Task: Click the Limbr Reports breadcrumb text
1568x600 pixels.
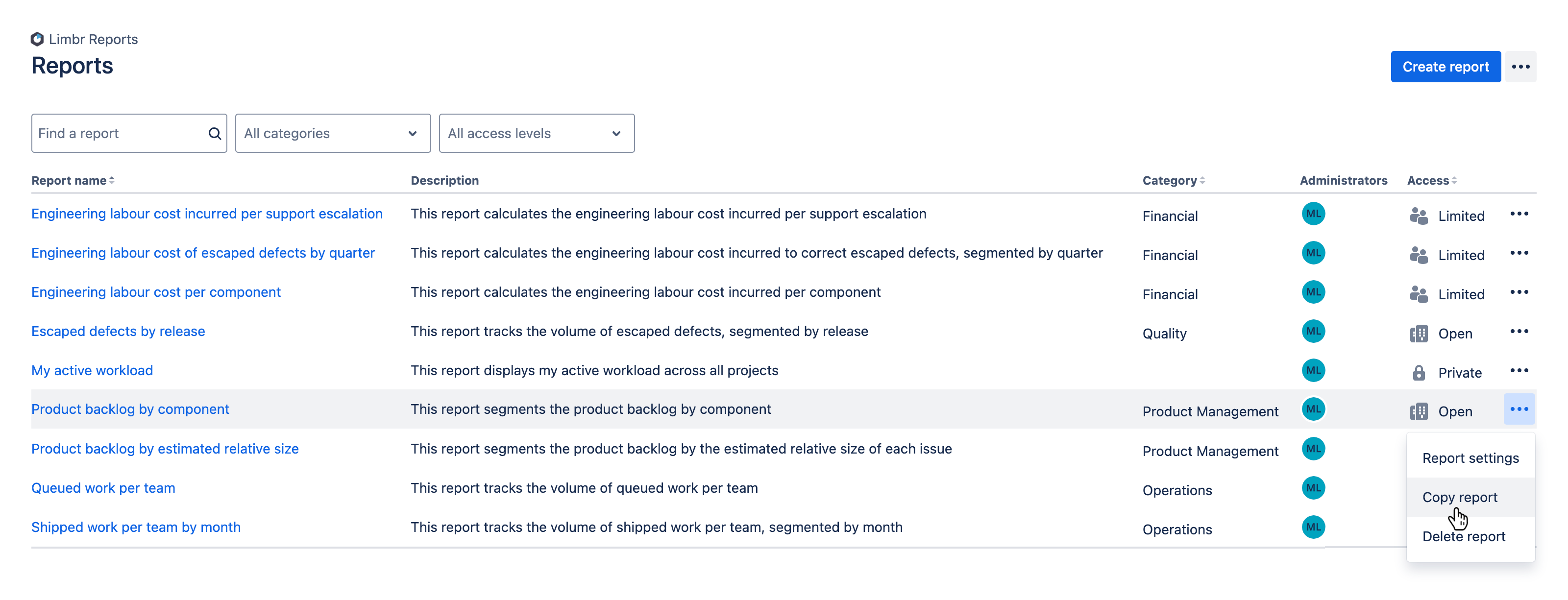Action: [x=93, y=39]
